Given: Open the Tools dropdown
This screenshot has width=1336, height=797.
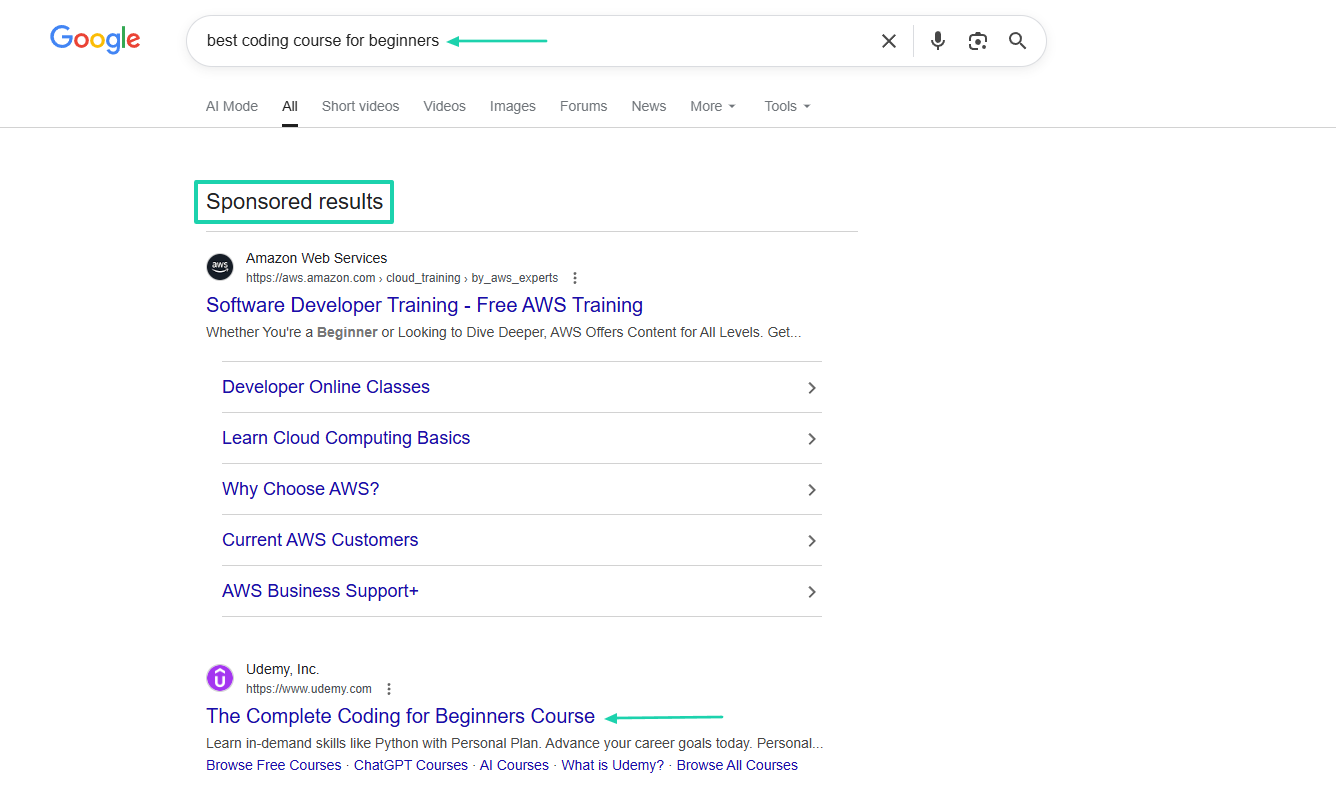Looking at the screenshot, I should [788, 106].
